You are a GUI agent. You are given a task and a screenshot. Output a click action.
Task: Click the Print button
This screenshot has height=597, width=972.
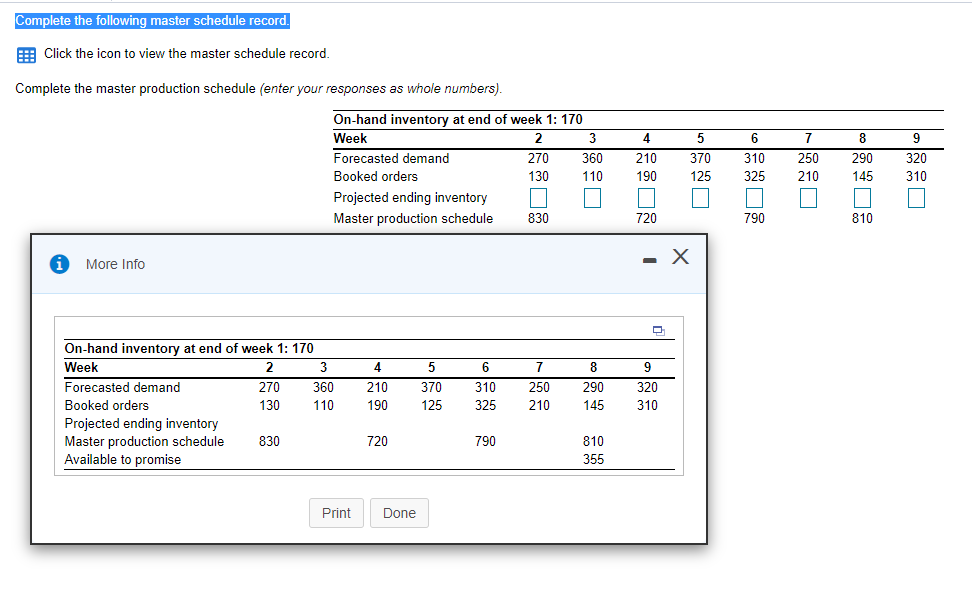336,513
